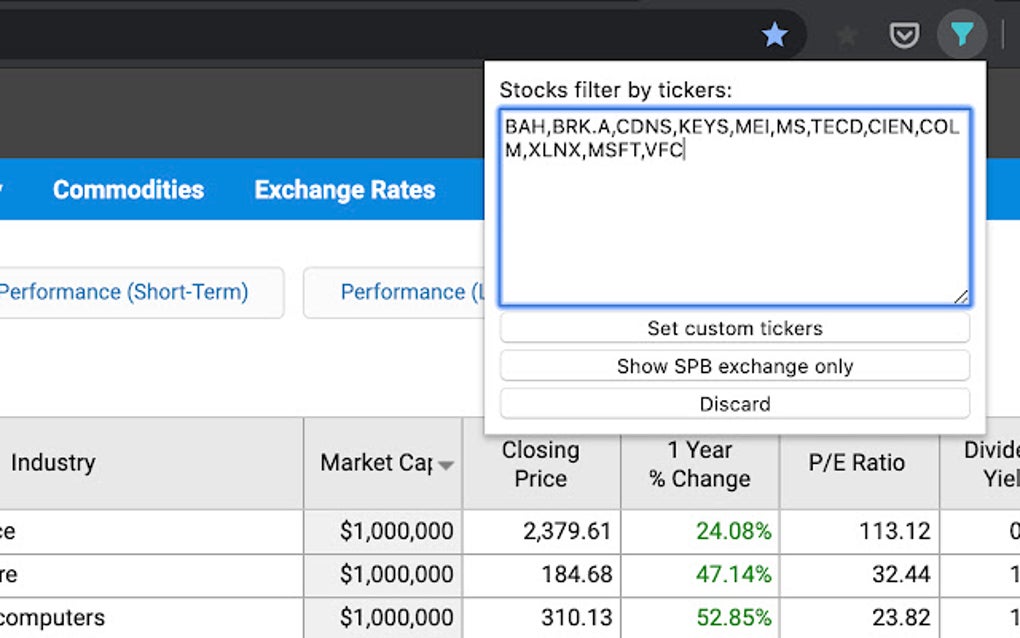Sort by the Closing Price column header
The height and width of the screenshot is (638, 1020).
[x=540, y=464]
